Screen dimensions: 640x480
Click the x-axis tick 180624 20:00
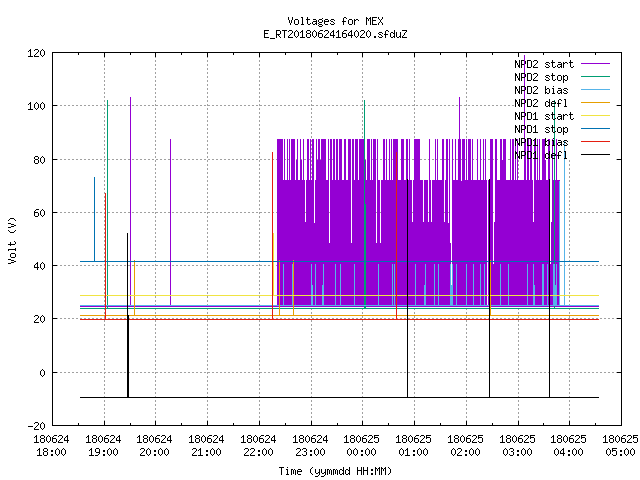point(154,446)
